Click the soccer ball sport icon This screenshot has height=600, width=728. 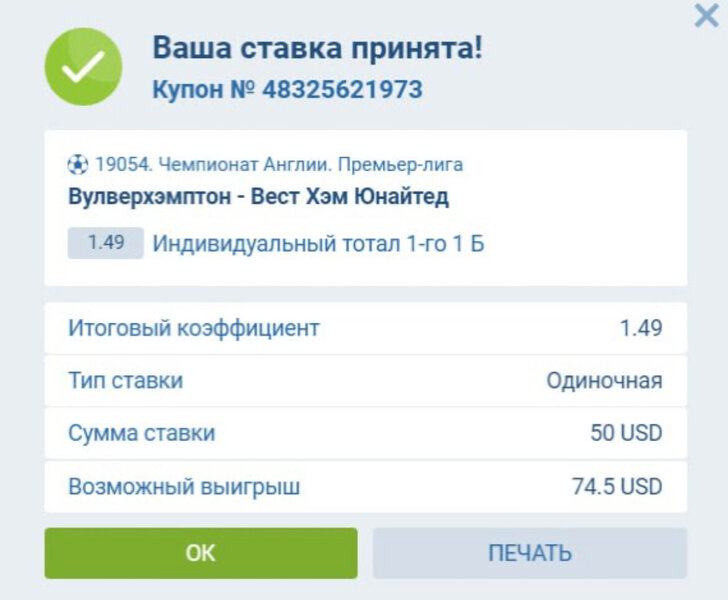[78, 164]
